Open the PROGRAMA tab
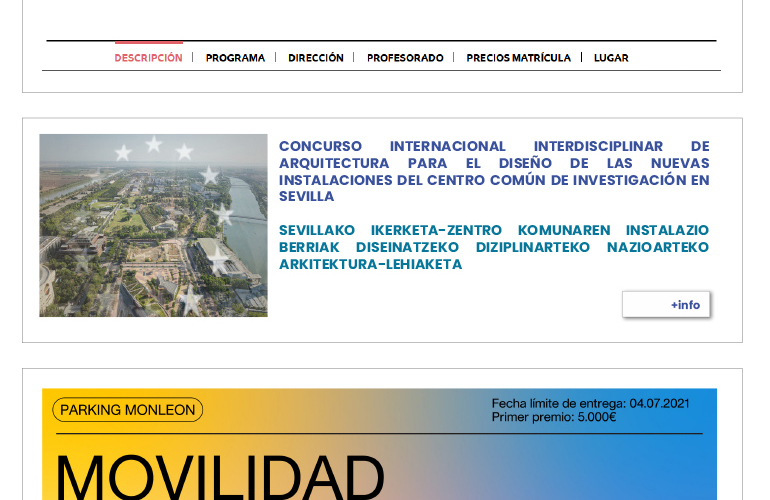 [x=235, y=58]
